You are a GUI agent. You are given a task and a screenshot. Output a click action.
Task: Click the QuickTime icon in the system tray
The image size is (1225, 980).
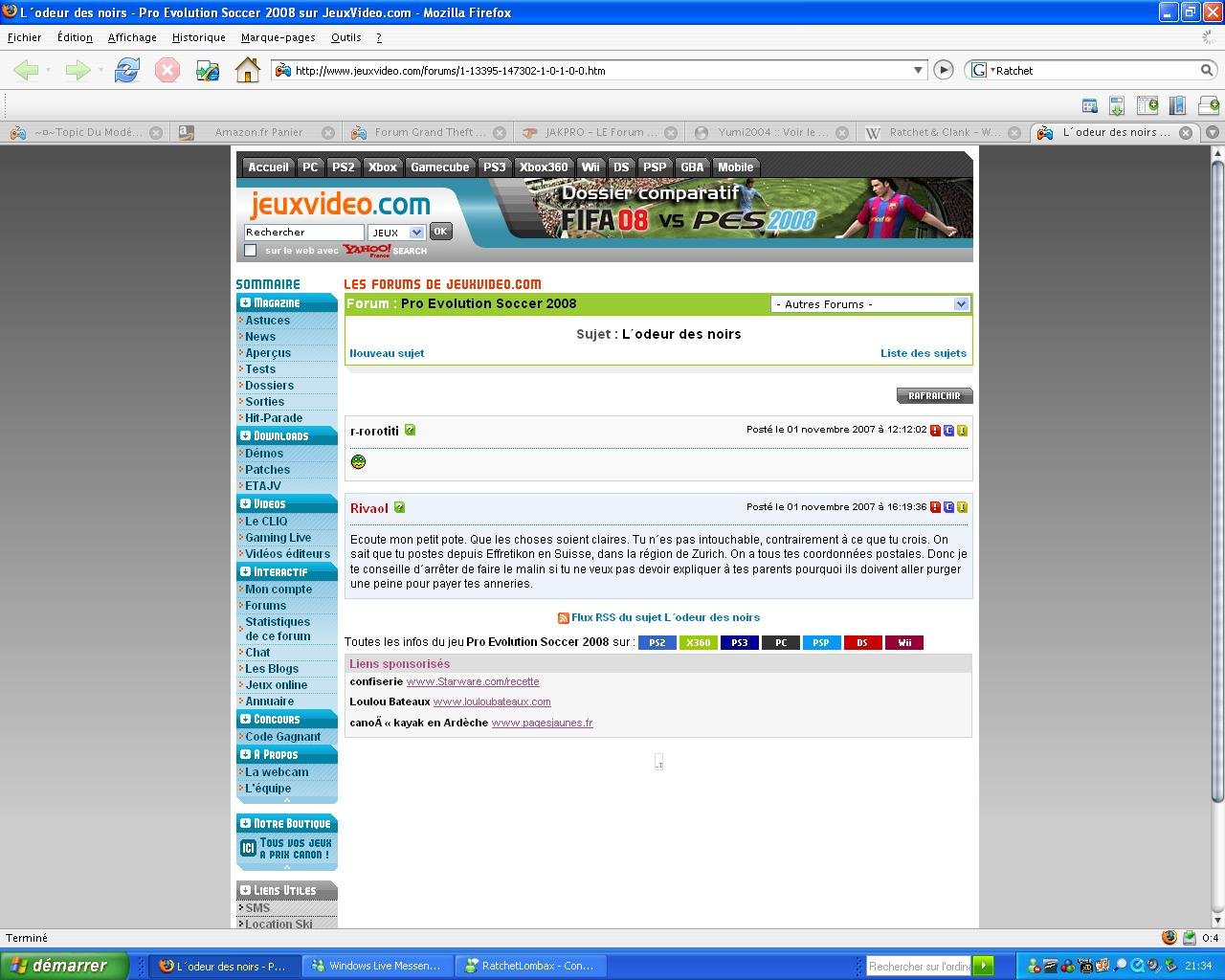coord(1138,966)
